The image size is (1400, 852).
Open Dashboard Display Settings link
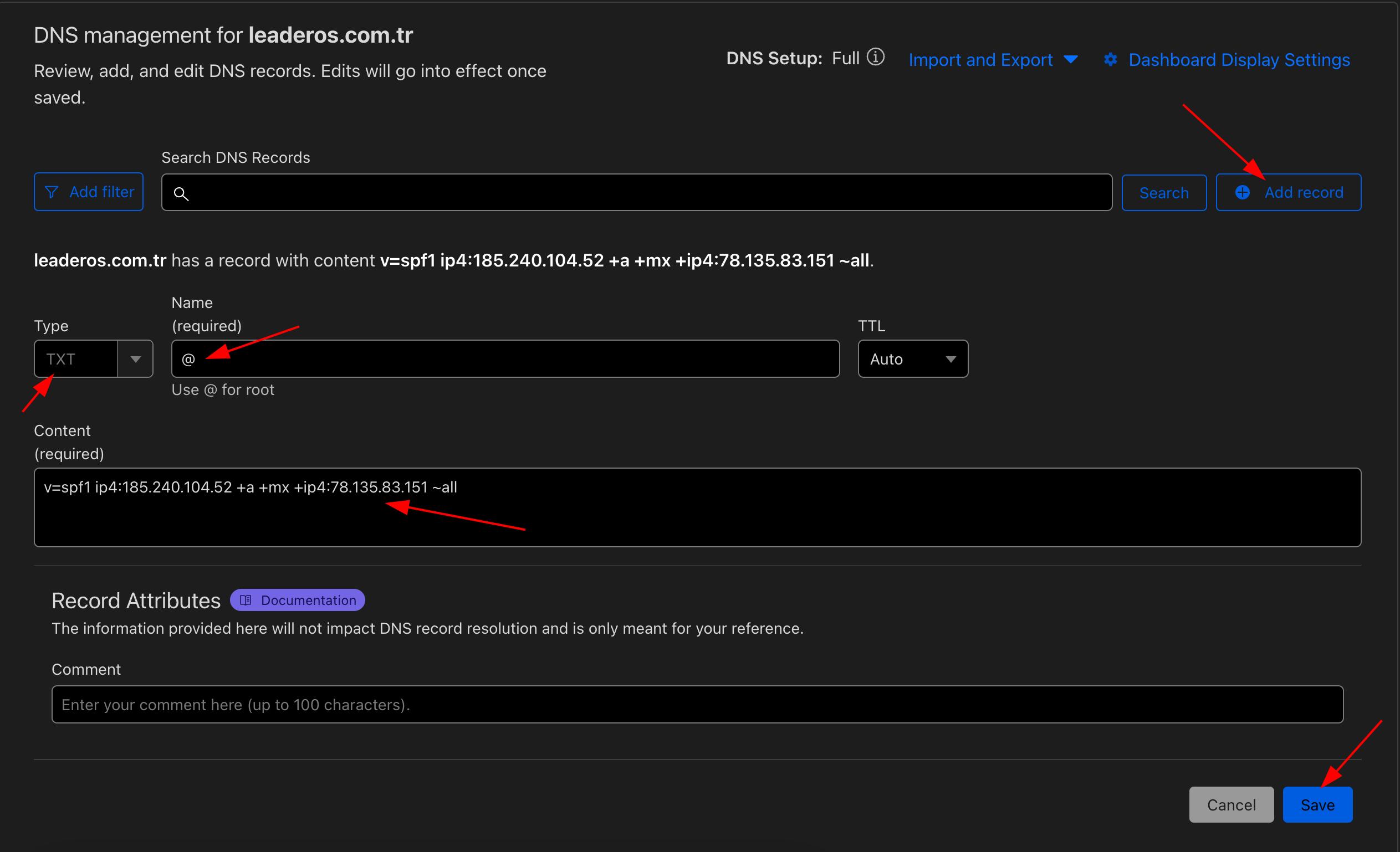pyautogui.click(x=1239, y=60)
